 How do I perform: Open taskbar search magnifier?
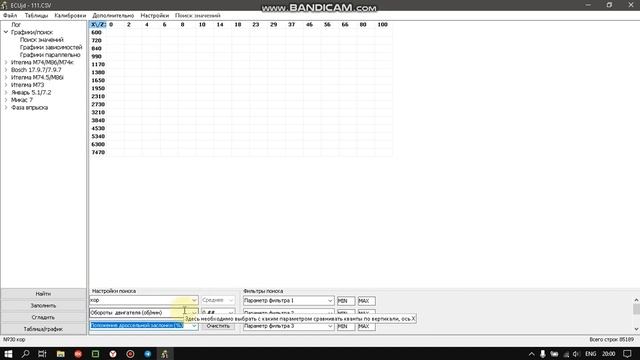pyautogui.click(x=25, y=354)
